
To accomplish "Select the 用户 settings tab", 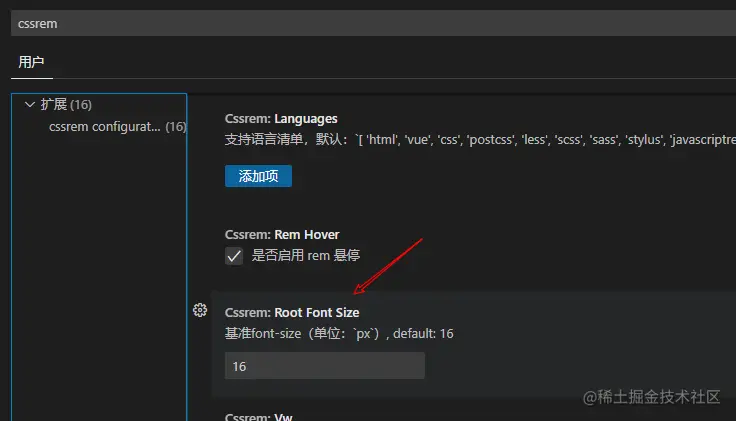I will [31, 62].
